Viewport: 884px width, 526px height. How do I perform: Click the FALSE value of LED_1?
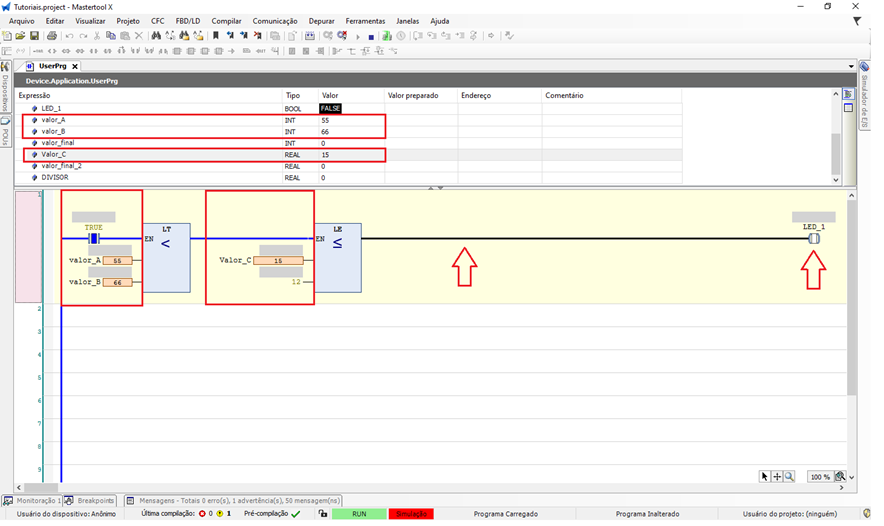pos(330,108)
